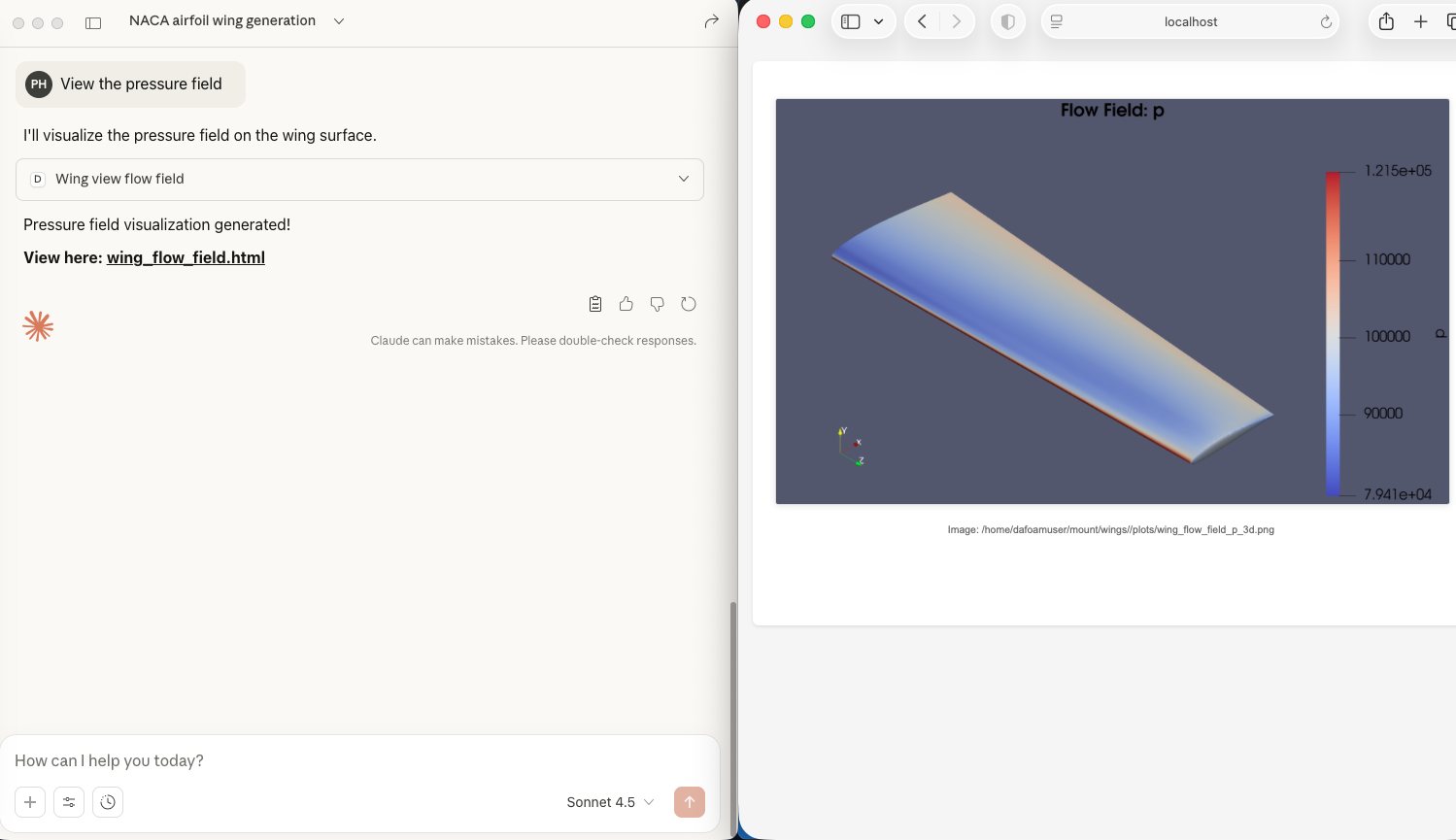Click the message input field
The width and height of the screenshot is (1456, 840).
click(359, 760)
